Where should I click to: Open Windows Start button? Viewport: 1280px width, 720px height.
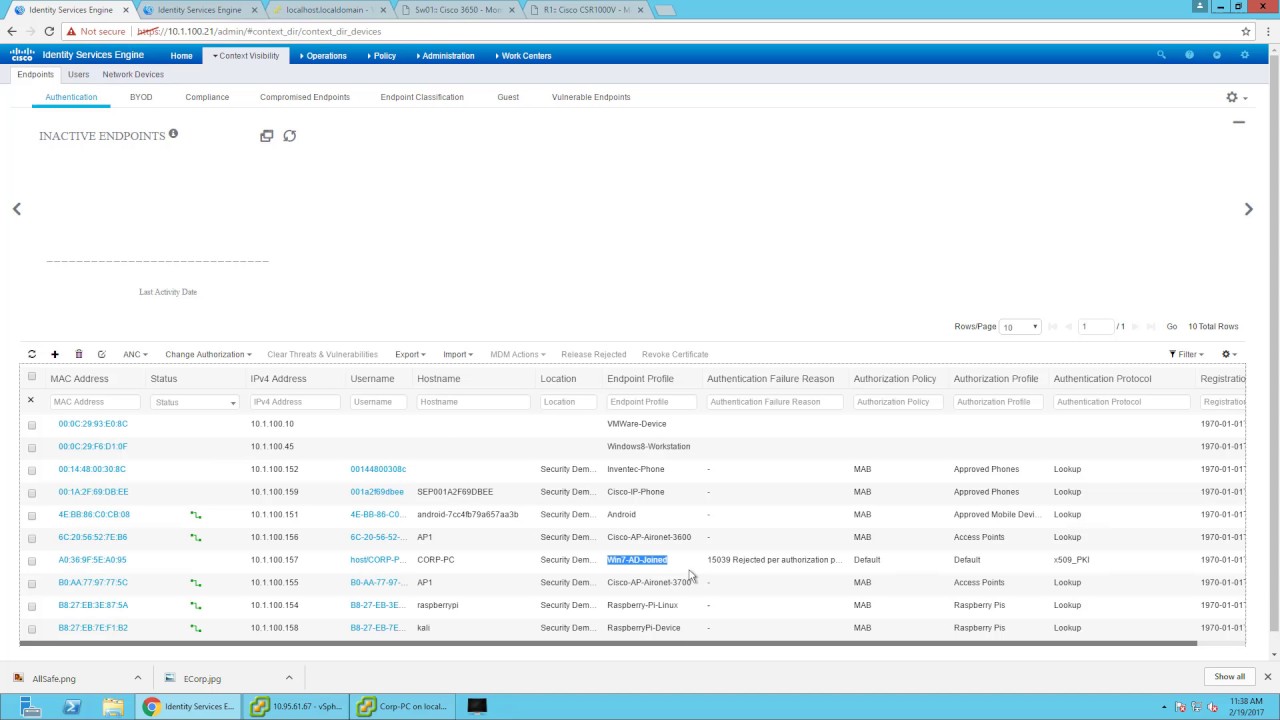29,706
